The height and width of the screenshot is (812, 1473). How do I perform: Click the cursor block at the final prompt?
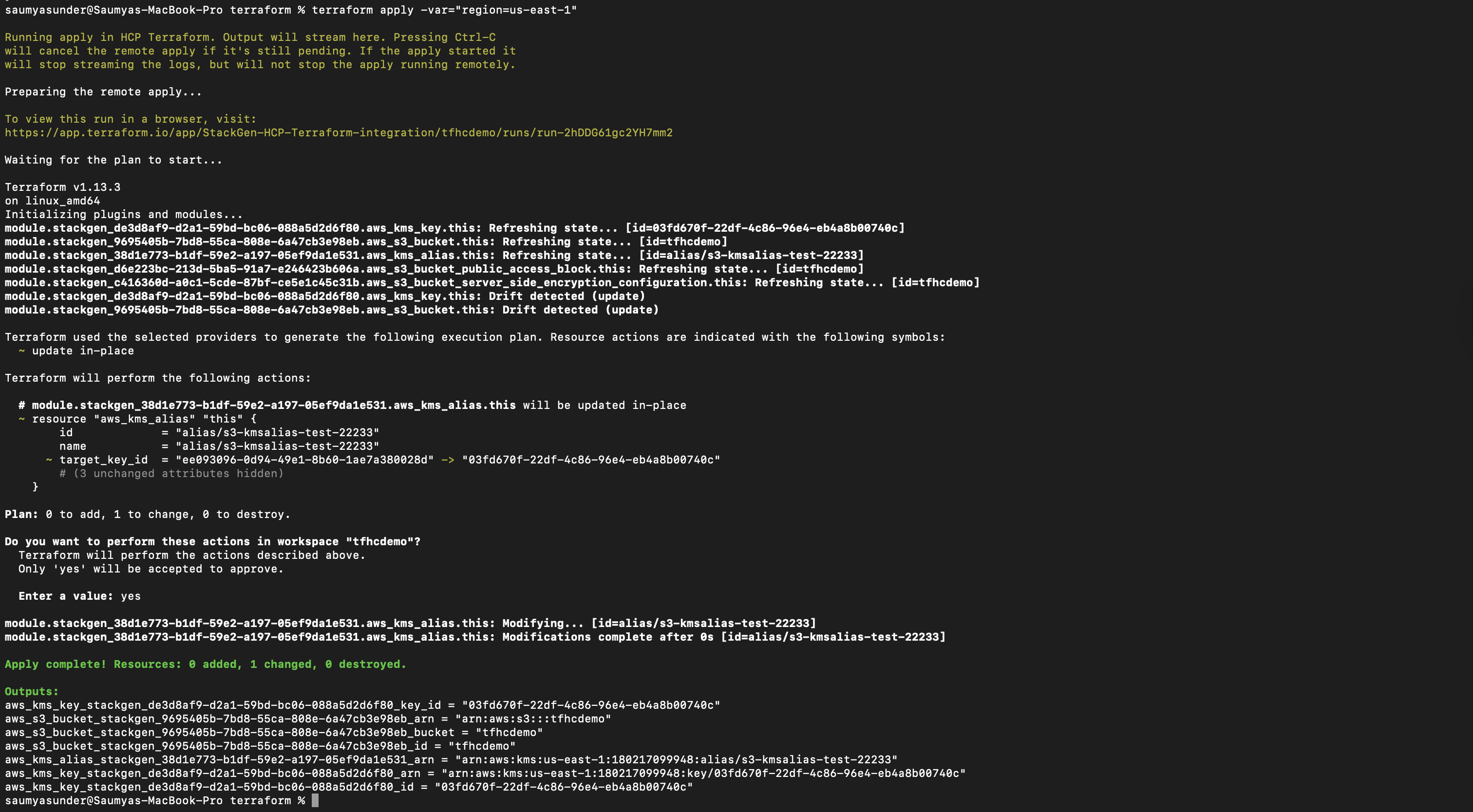coord(315,801)
